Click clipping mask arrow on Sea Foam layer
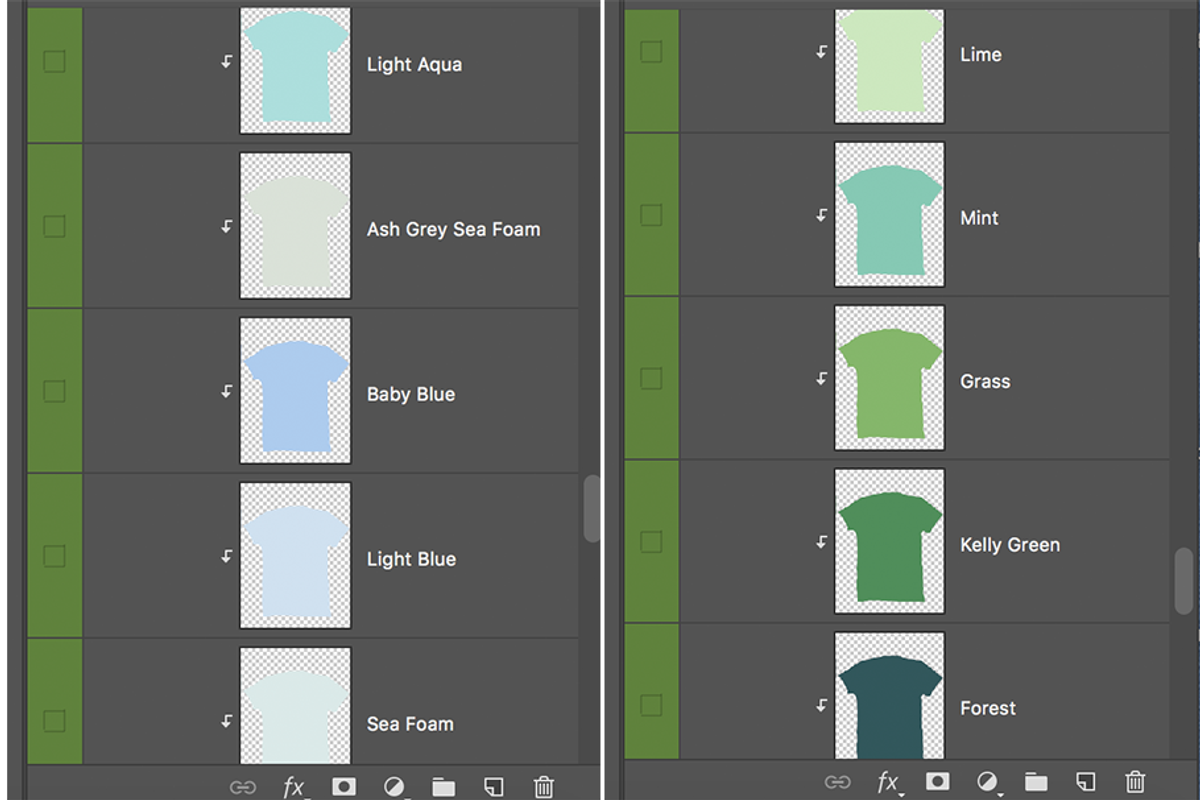The width and height of the screenshot is (1200, 800). pyautogui.click(x=227, y=721)
